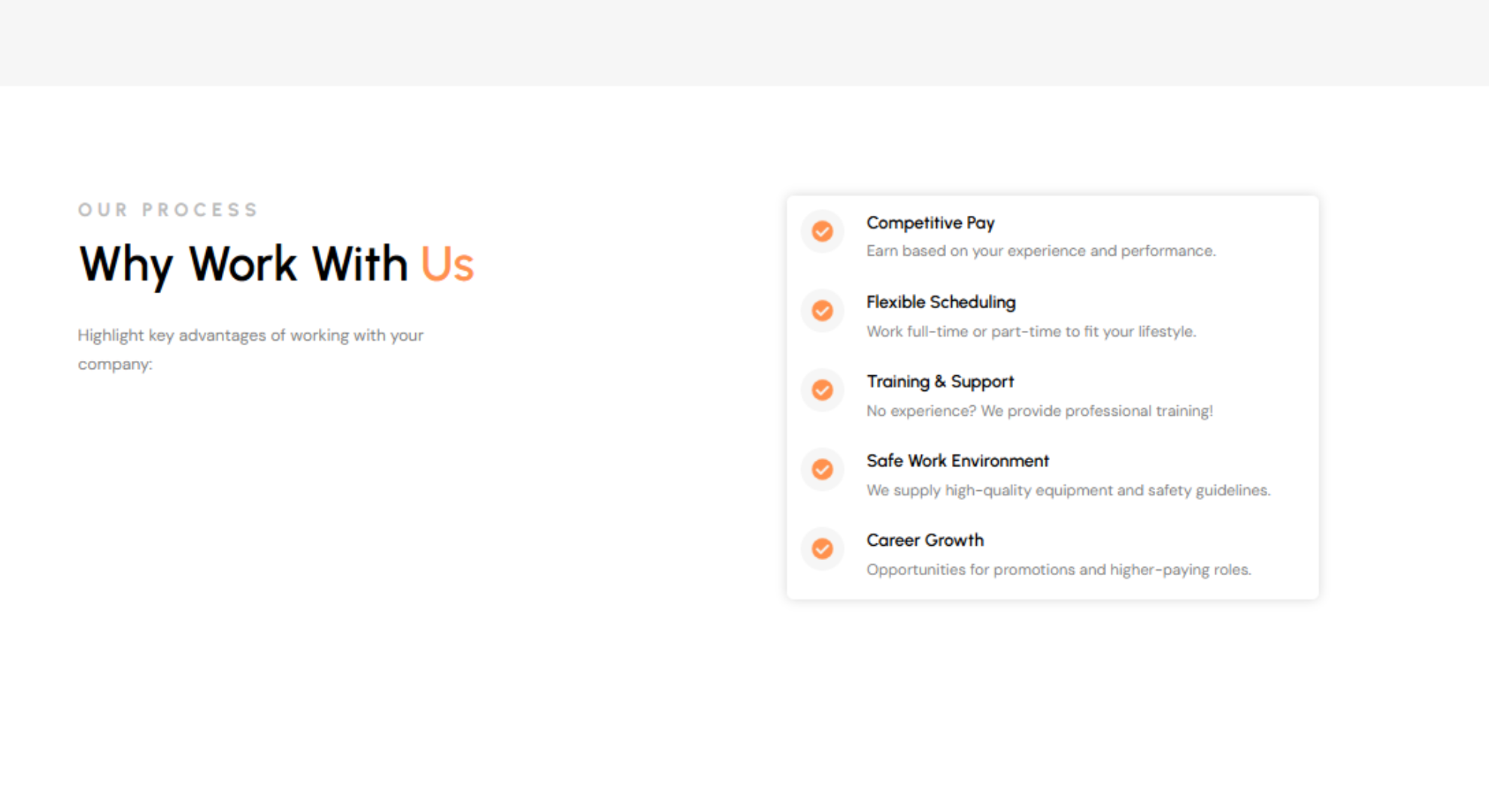Click text 'Work full-time or part-time' description
The image size is (1489, 812).
click(1031, 332)
